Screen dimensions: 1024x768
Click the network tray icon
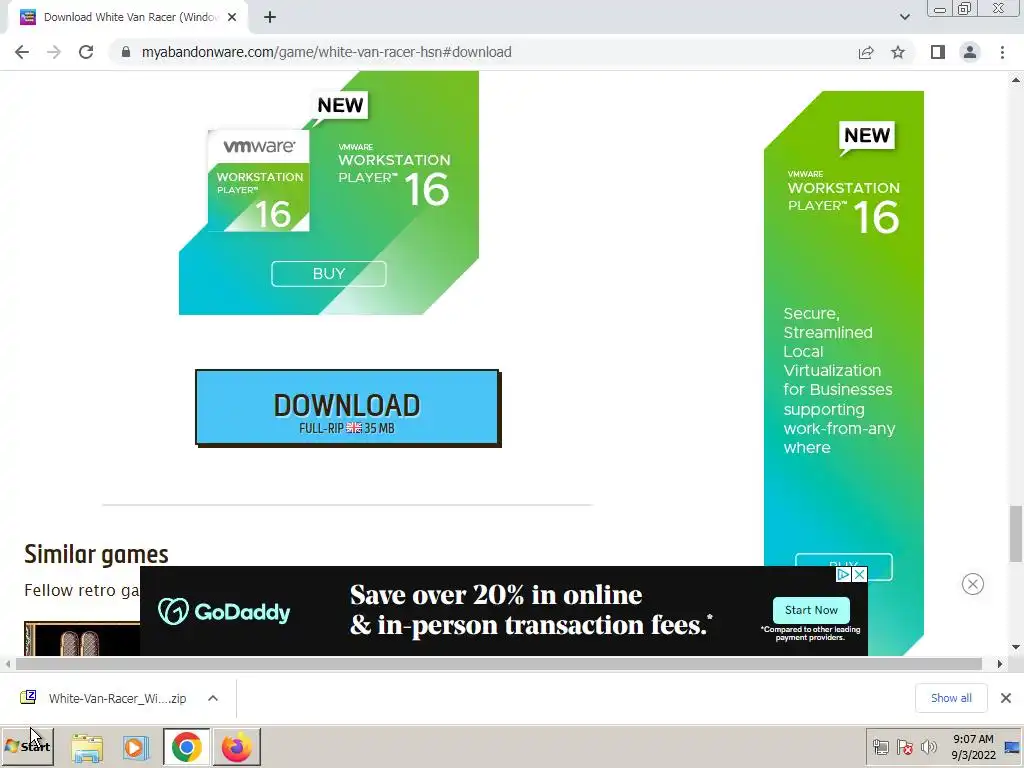tap(880, 747)
